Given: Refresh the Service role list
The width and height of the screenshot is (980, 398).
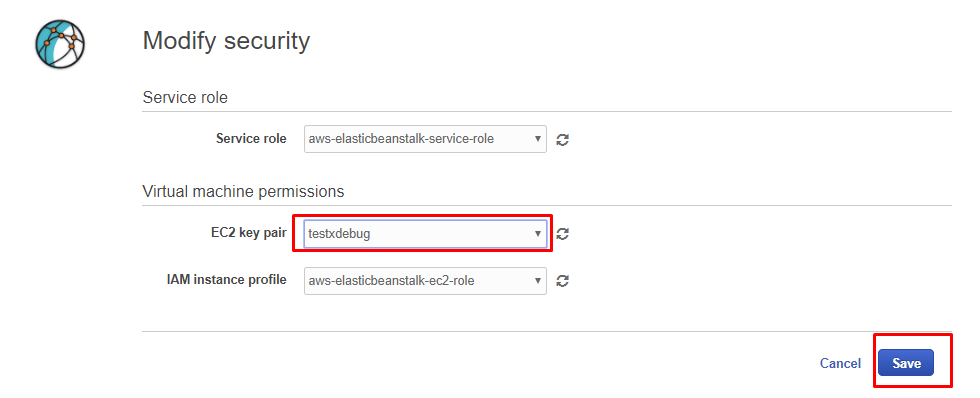Looking at the screenshot, I should [x=562, y=139].
